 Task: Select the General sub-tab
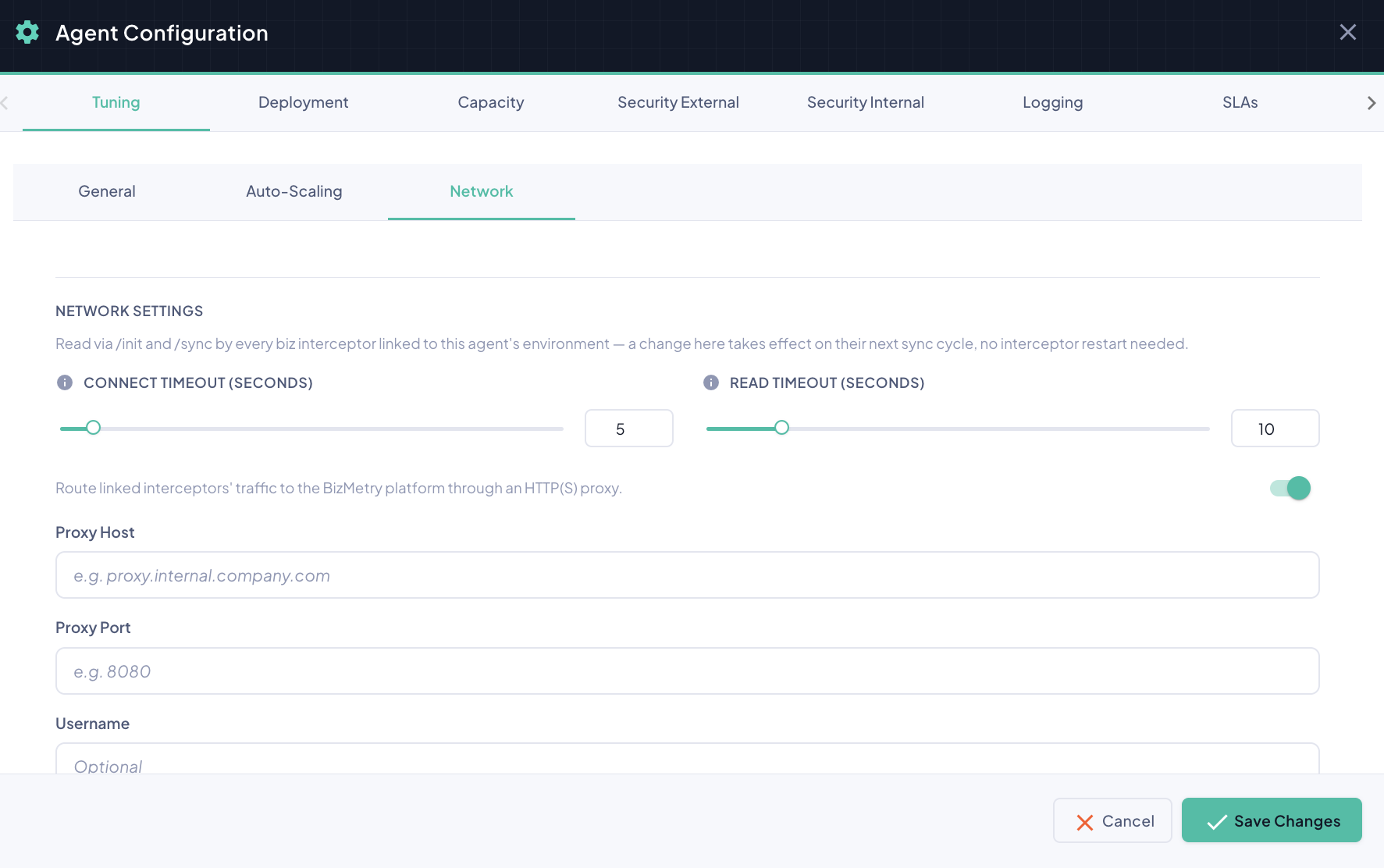click(107, 192)
